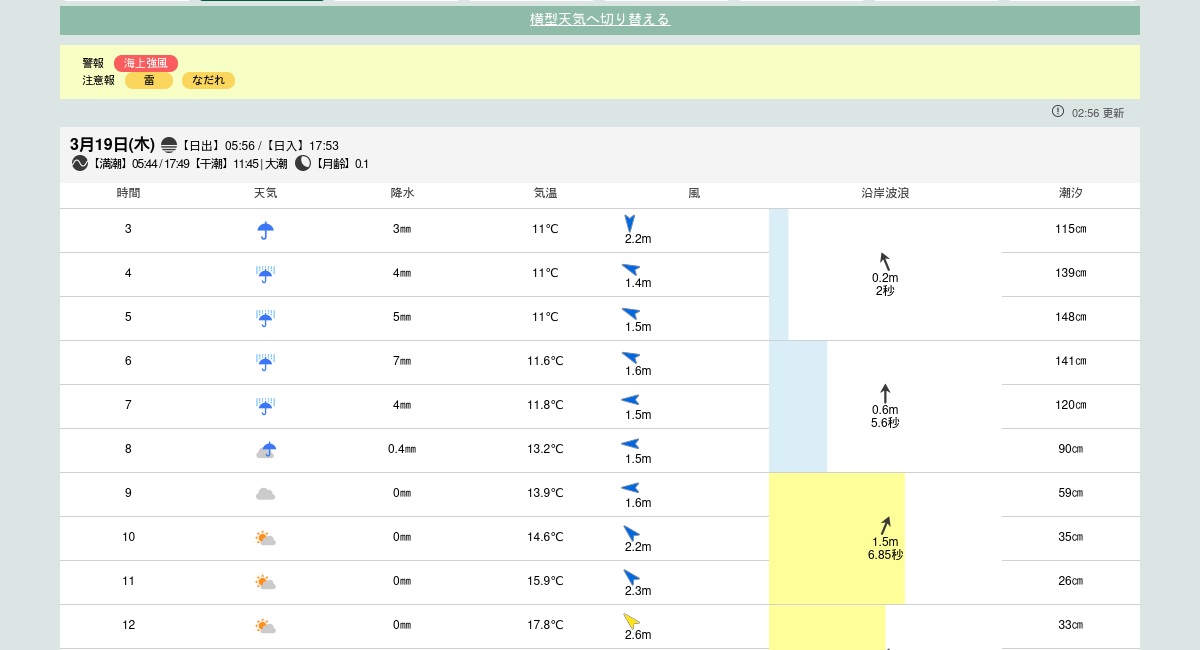The width and height of the screenshot is (1200, 650).
Task: Select the cloudy icon at 9時
Action: [x=265, y=494]
